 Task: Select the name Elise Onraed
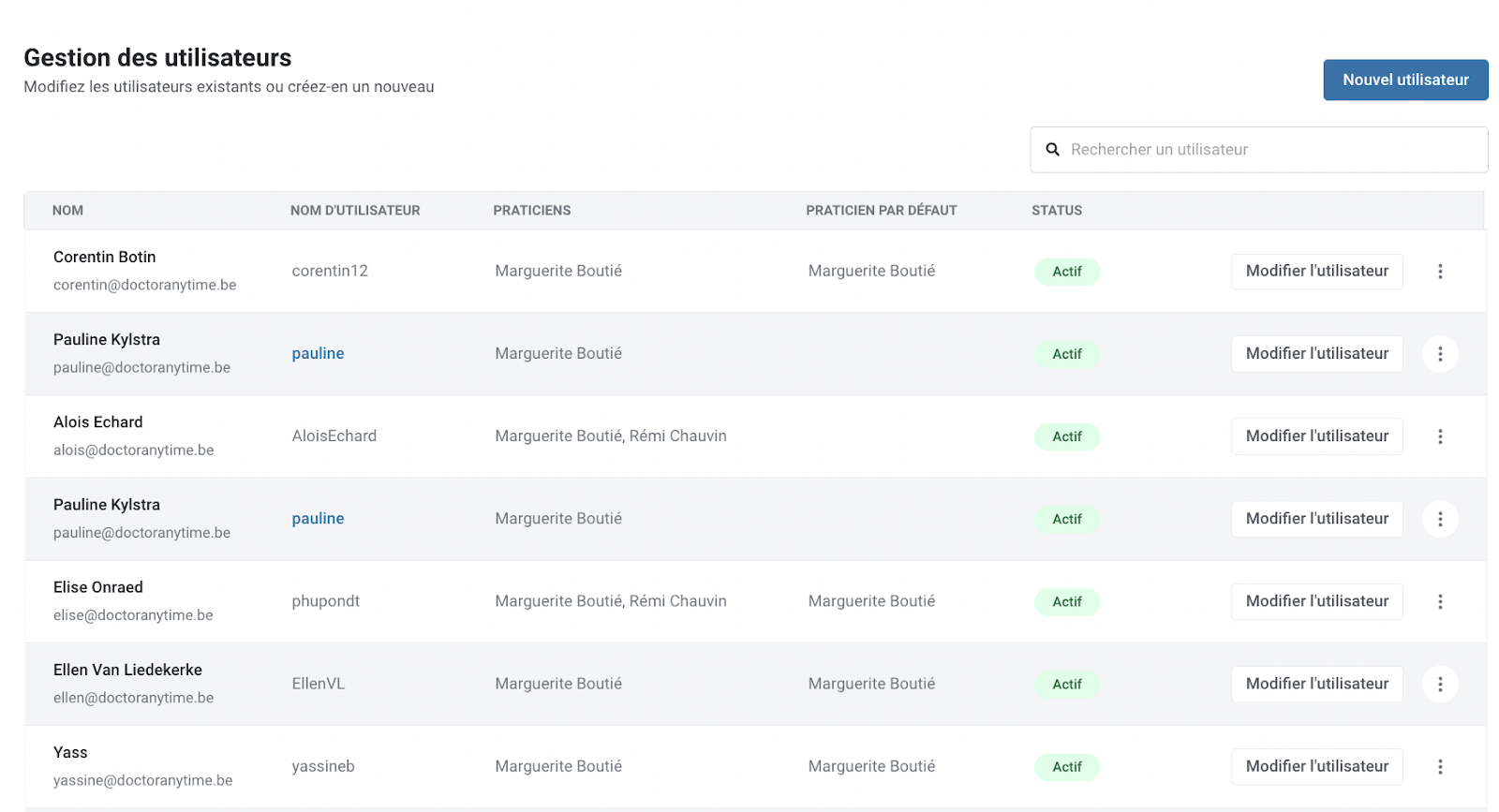tap(98, 587)
